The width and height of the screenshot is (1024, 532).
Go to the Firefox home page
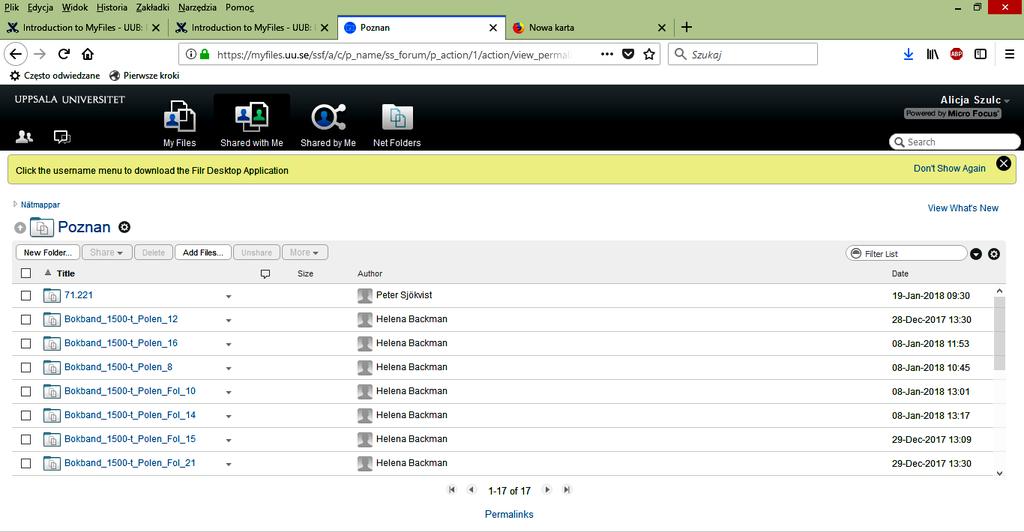point(88,54)
